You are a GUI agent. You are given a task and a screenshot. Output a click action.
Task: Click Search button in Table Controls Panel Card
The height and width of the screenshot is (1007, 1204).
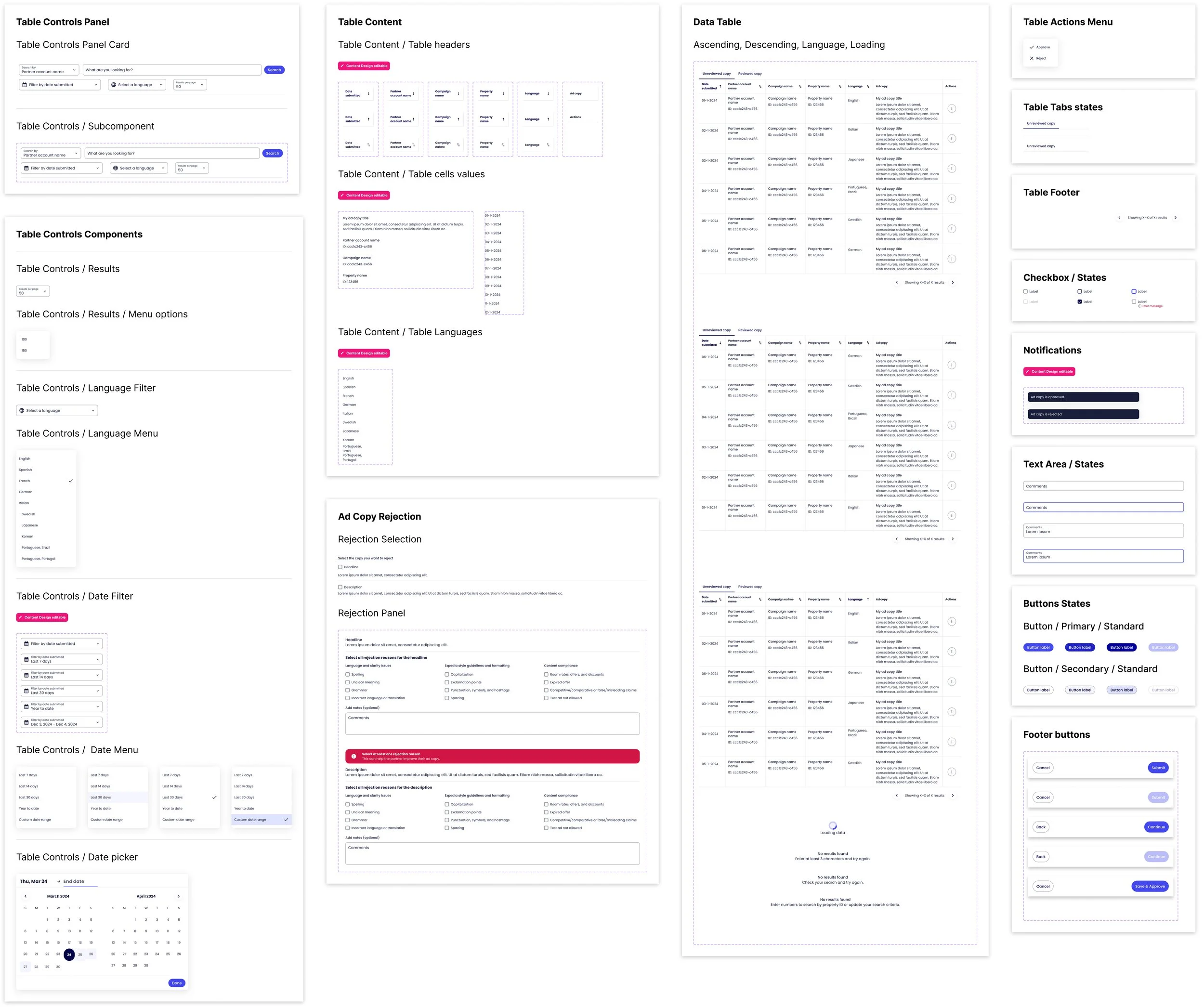click(275, 70)
